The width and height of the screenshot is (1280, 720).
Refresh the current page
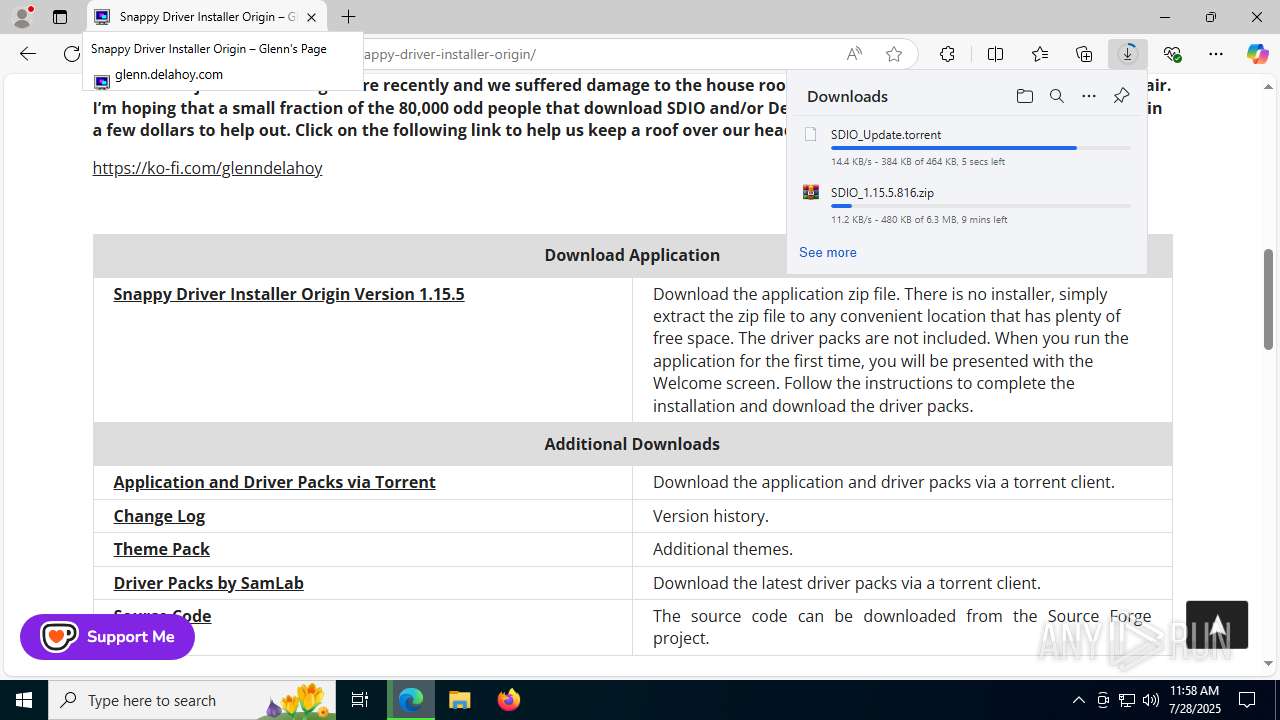click(x=72, y=54)
